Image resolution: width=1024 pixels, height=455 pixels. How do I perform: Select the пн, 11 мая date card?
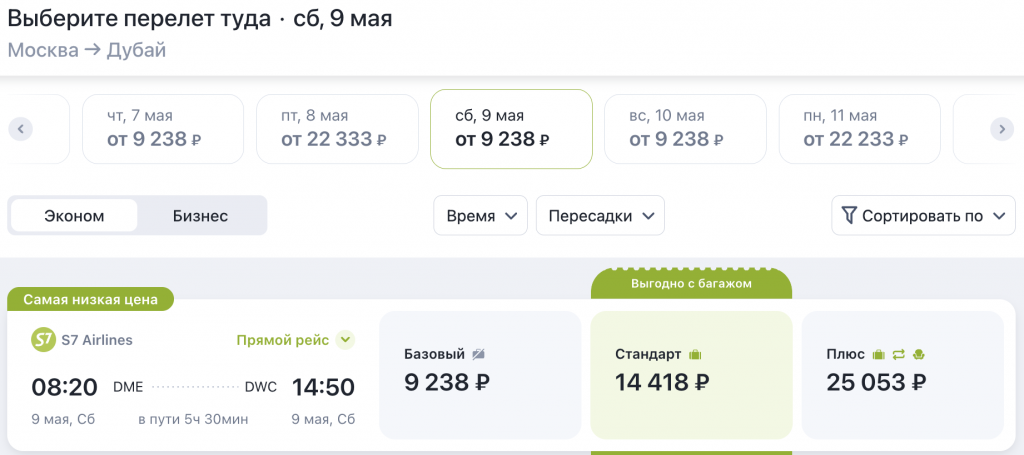coord(859,129)
